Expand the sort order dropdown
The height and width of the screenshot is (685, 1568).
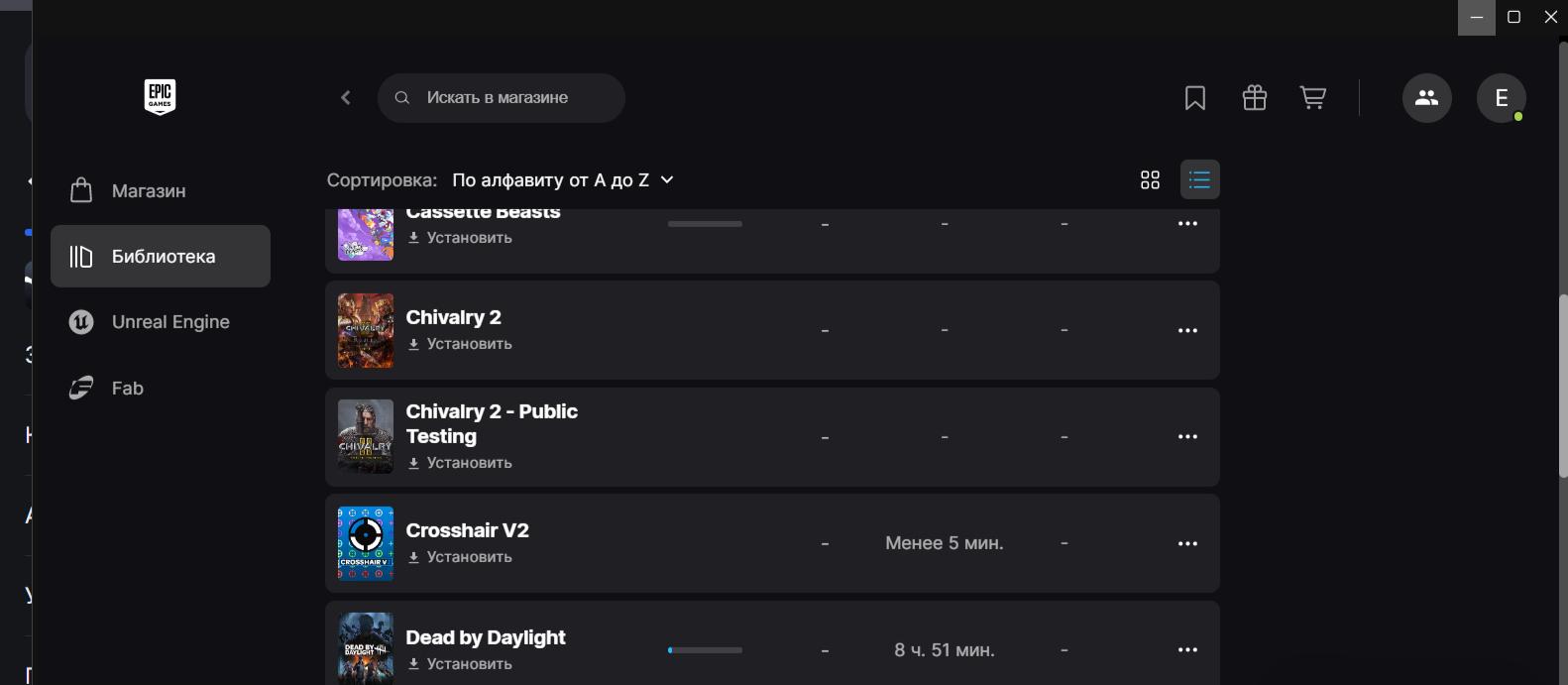pos(562,179)
